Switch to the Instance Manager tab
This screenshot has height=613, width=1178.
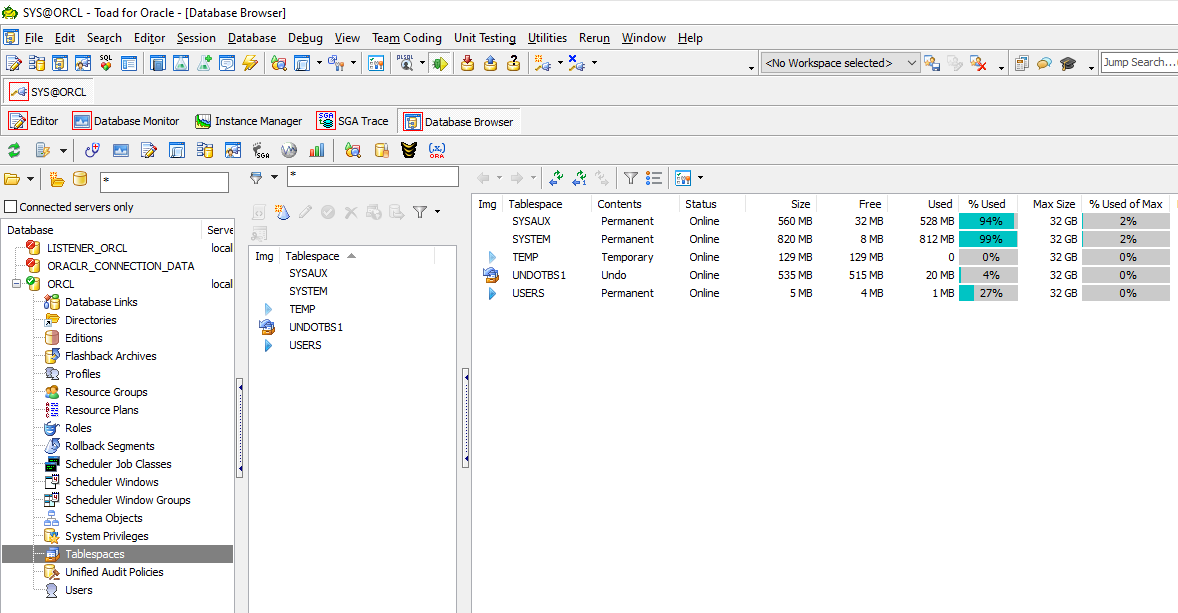(249, 121)
